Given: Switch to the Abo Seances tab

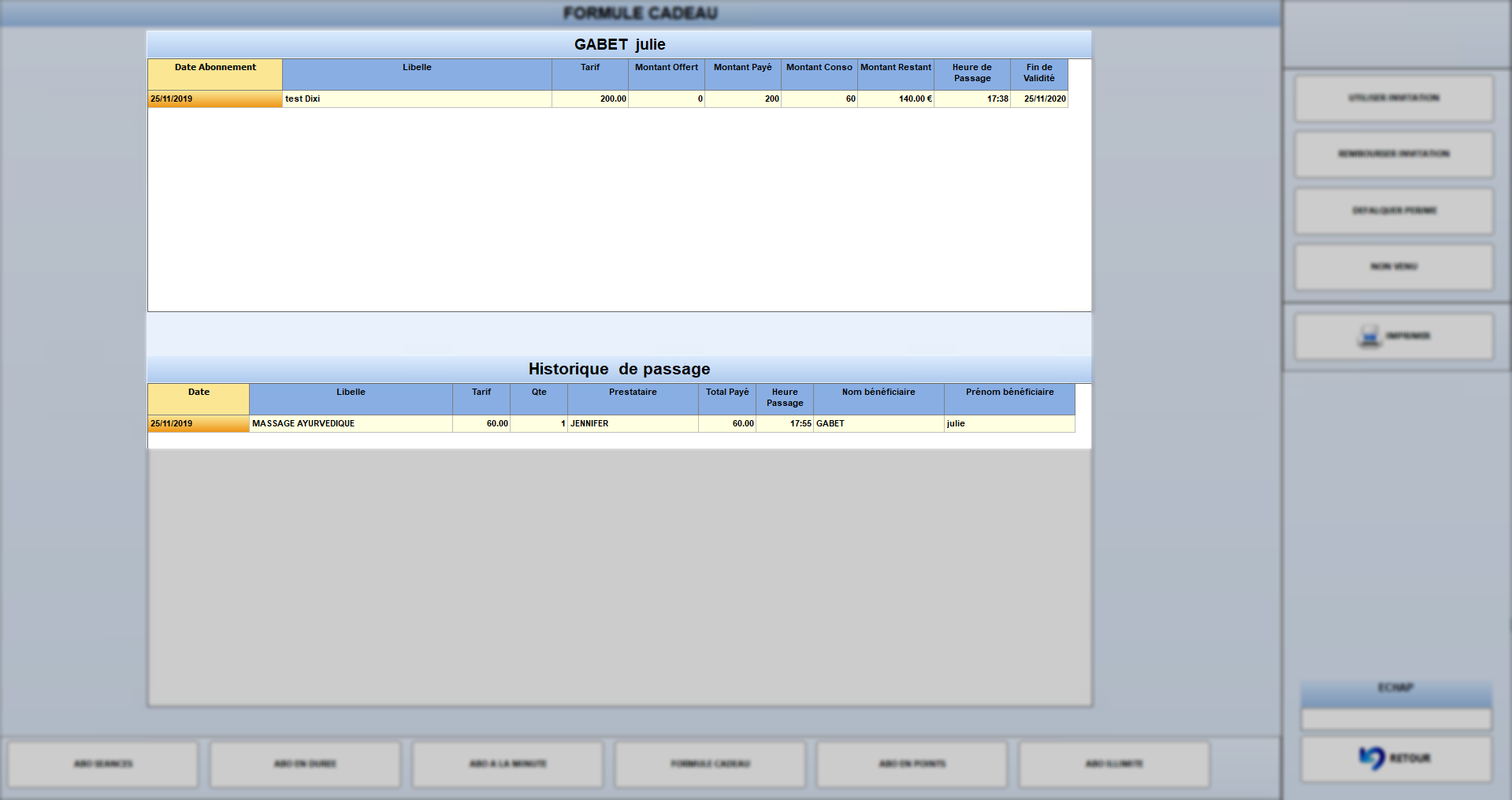Looking at the screenshot, I should [x=103, y=764].
